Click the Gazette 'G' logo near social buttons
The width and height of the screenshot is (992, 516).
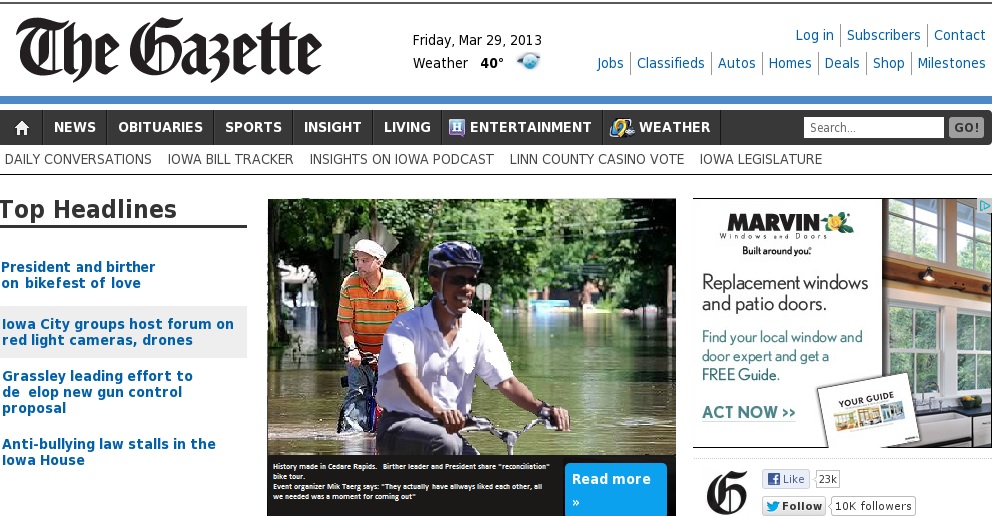pos(727,492)
